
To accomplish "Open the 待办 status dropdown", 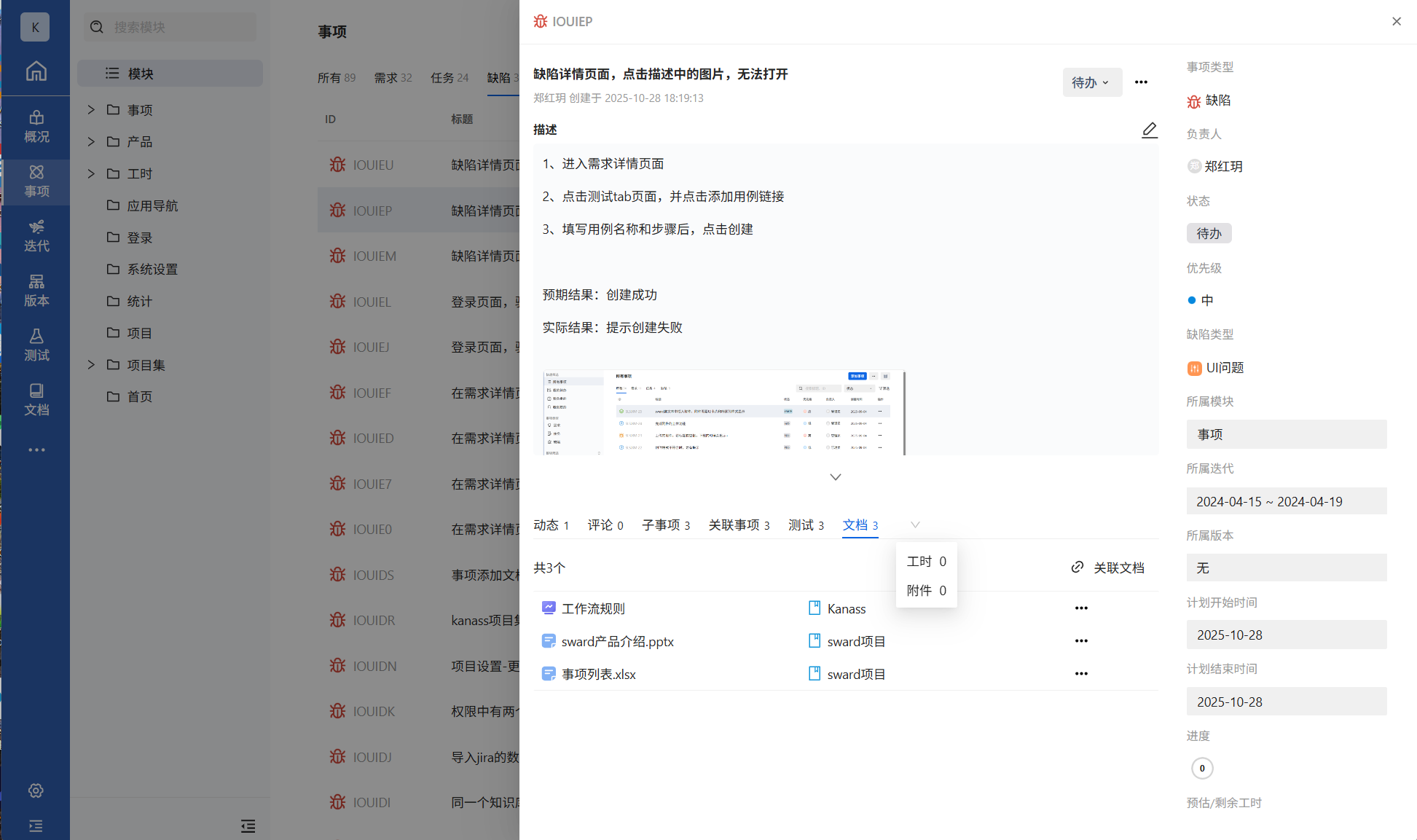I will point(1091,82).
